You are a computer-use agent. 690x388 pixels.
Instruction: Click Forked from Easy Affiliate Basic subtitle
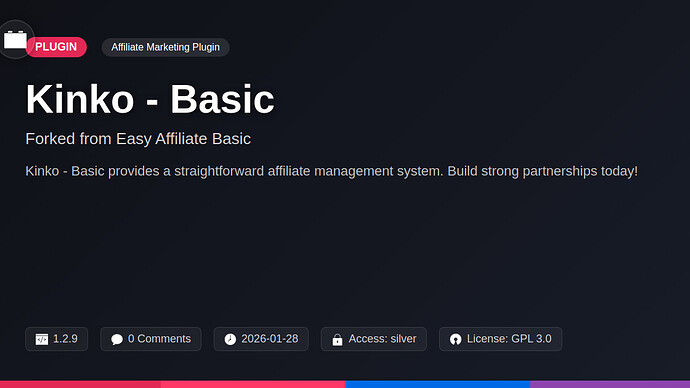coord(138,139)
